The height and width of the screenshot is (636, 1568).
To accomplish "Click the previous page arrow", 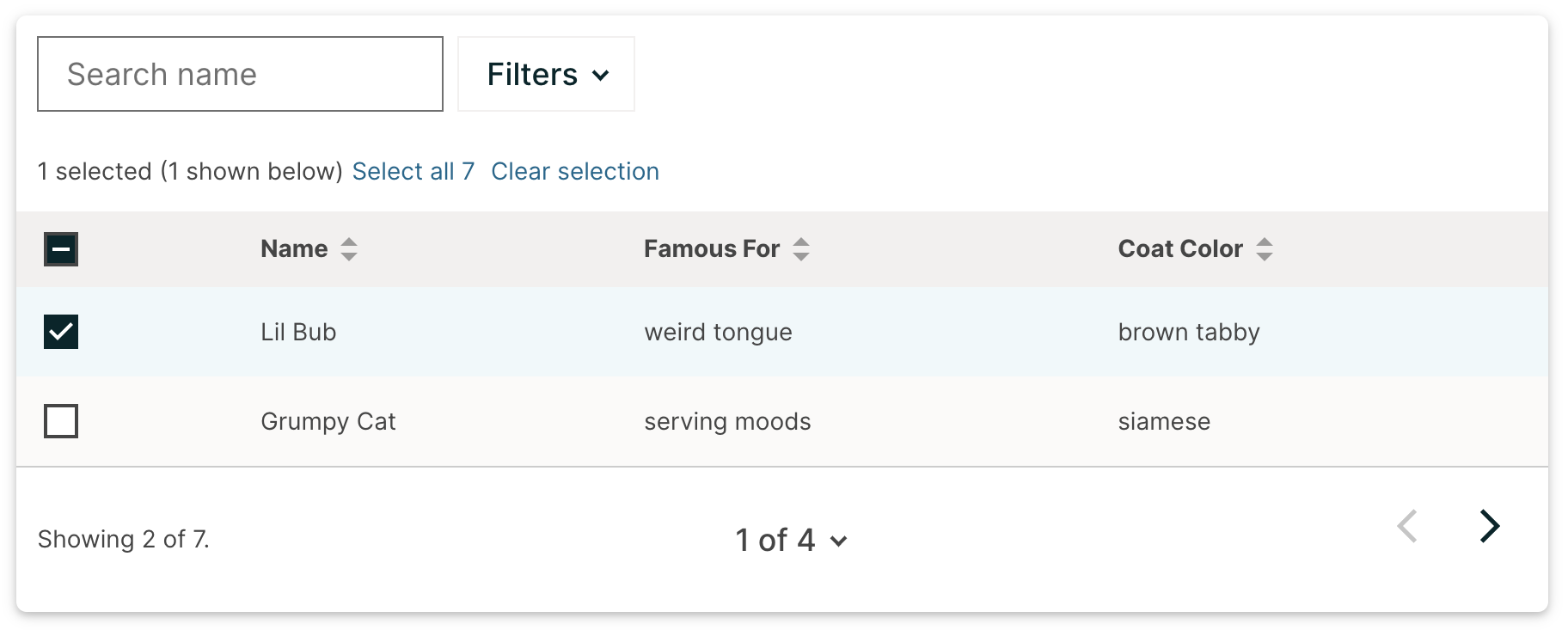I will (1407, 526).
